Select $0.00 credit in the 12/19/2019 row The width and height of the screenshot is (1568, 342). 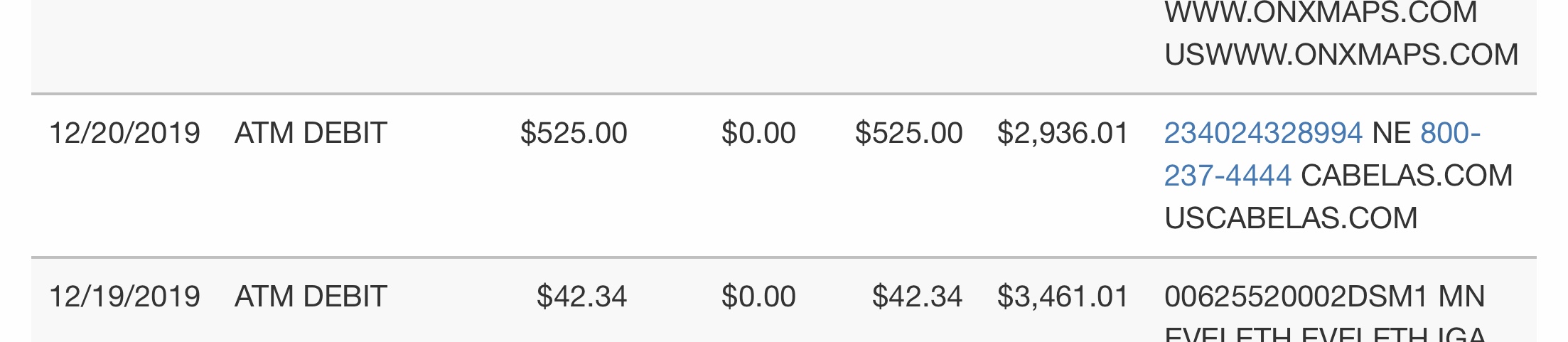[x=758, y=296]
